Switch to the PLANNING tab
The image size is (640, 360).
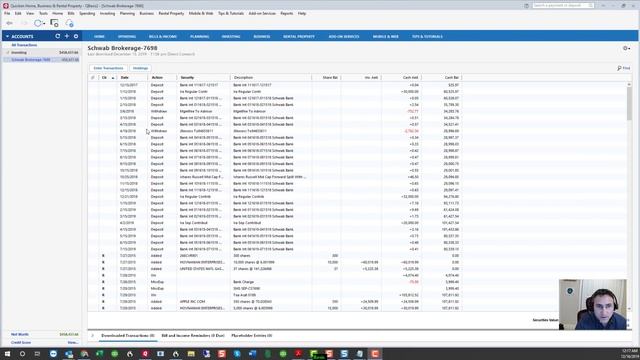point(200,37)
